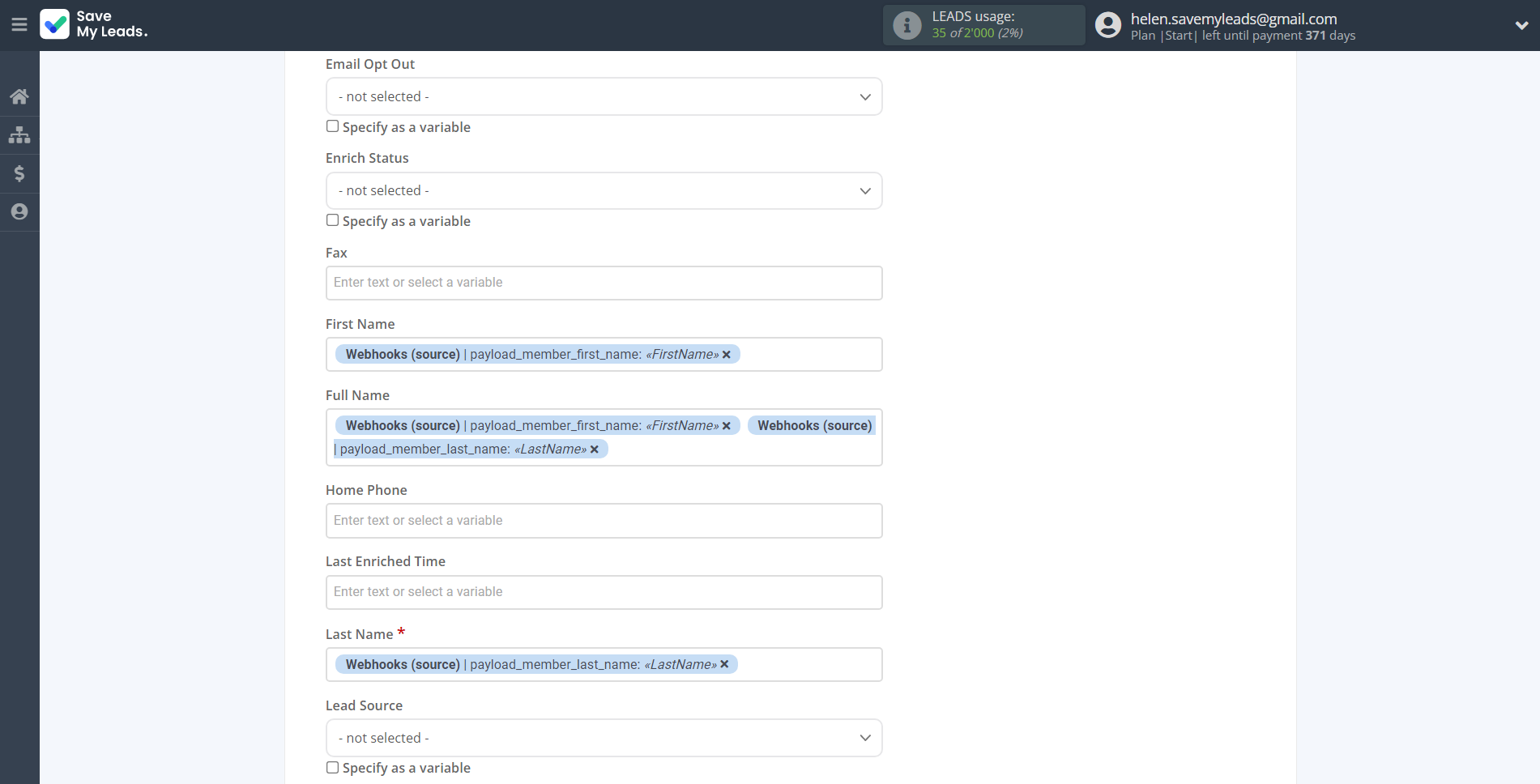1540x784 pixels.
Task: Open the Enrich Status dropdown
Action: pyautogui.click(x=604, y=190)
